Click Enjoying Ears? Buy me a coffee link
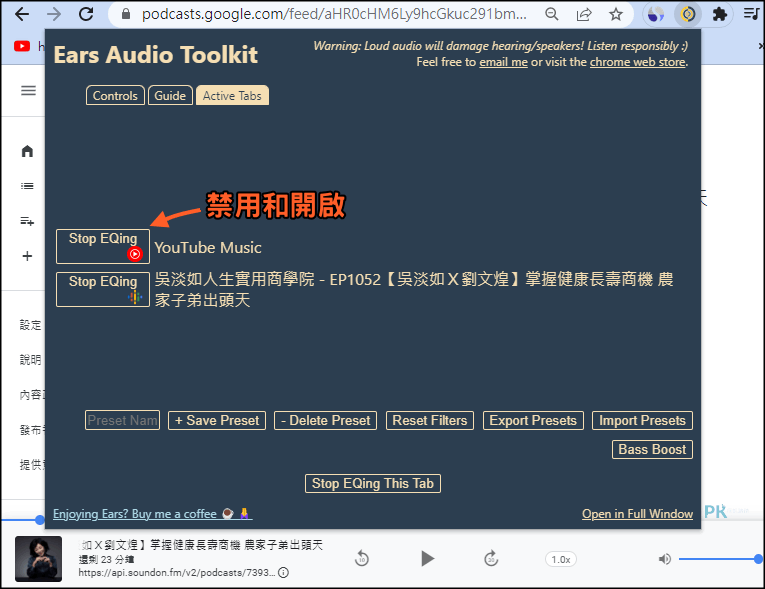 pos(153,514)
